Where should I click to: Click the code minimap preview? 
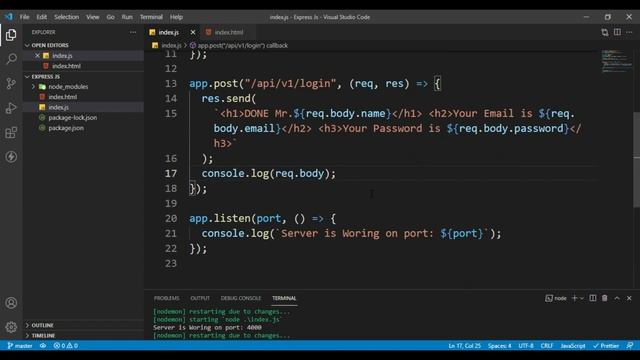(617, 61)
